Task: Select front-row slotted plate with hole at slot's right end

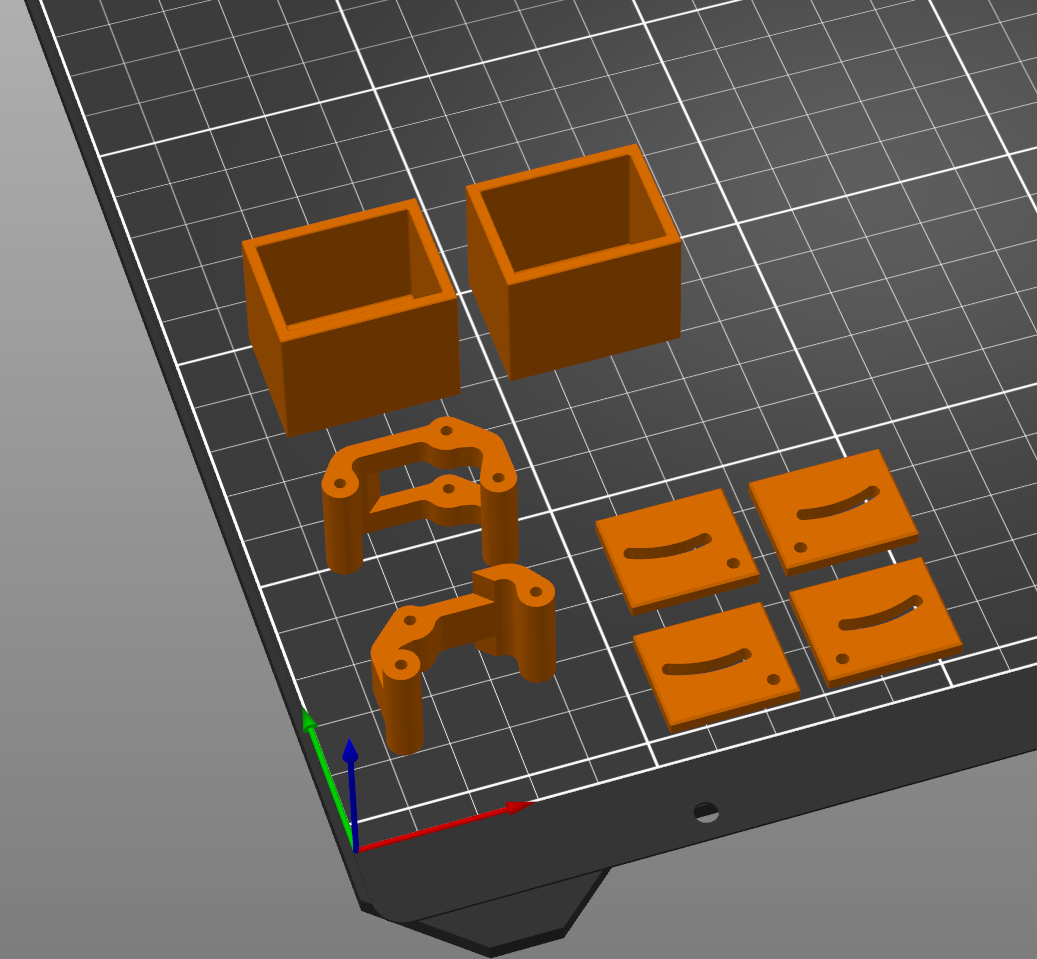Action: 717,666
